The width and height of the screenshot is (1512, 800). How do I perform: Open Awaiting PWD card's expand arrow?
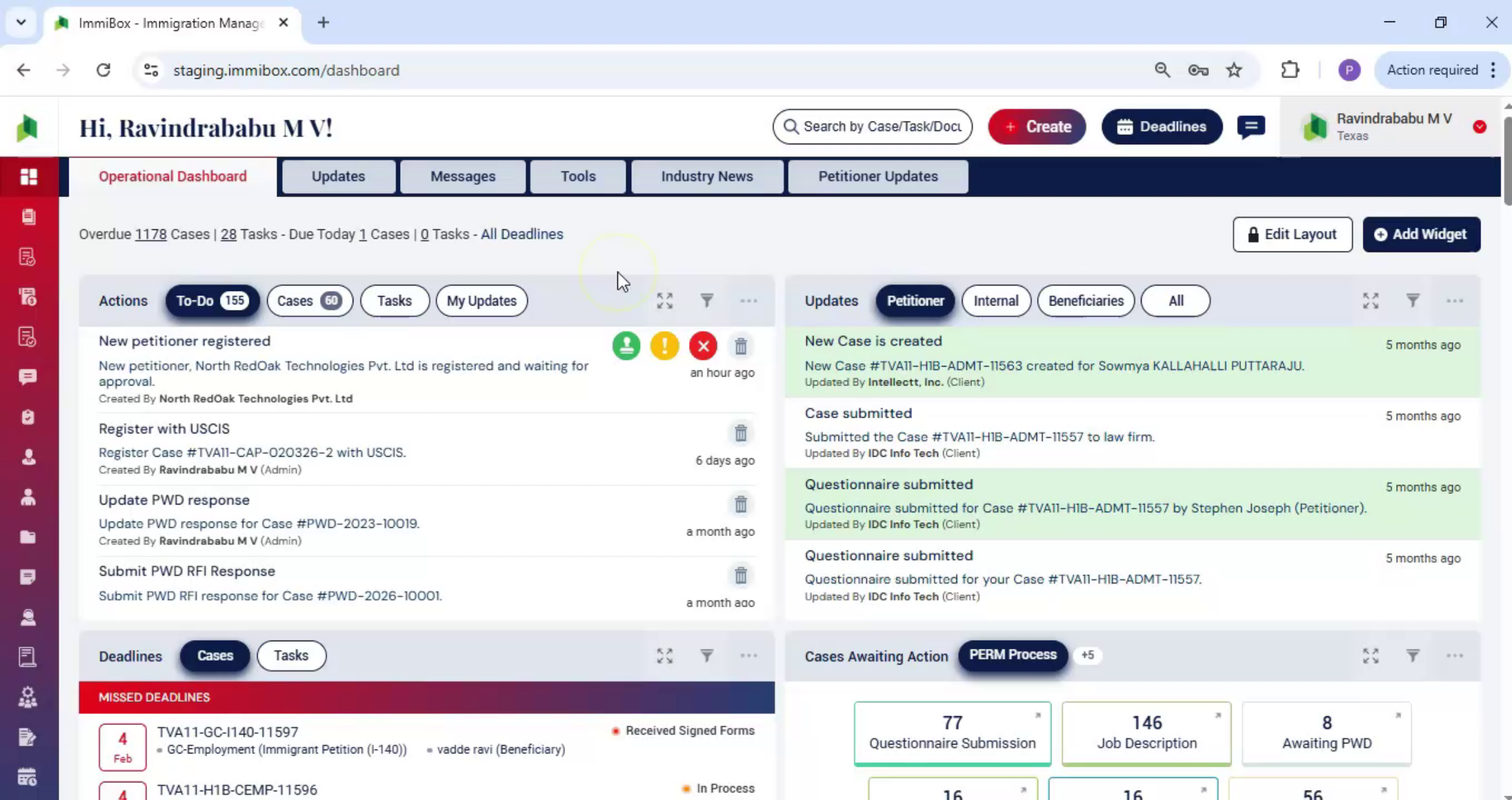(1398, 716)
